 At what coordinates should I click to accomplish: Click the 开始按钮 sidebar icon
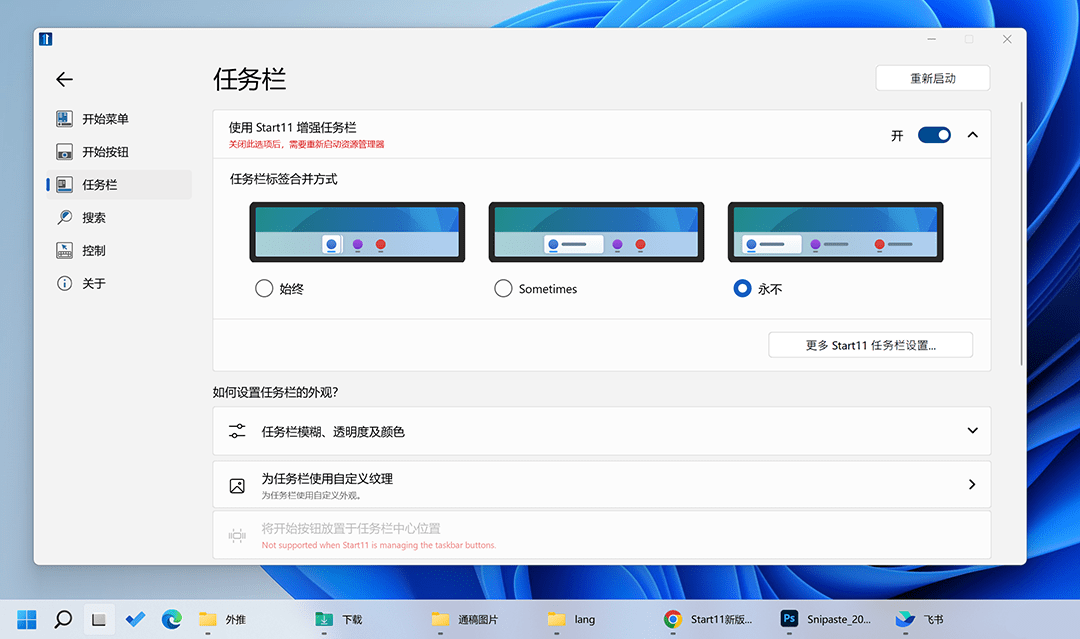click(64, 152)
